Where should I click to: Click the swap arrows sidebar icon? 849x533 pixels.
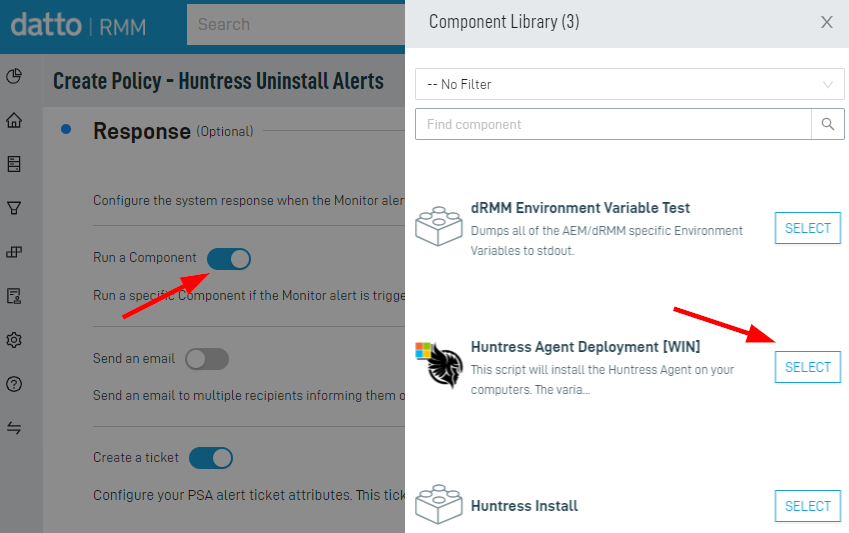click(x=14, y=428)
